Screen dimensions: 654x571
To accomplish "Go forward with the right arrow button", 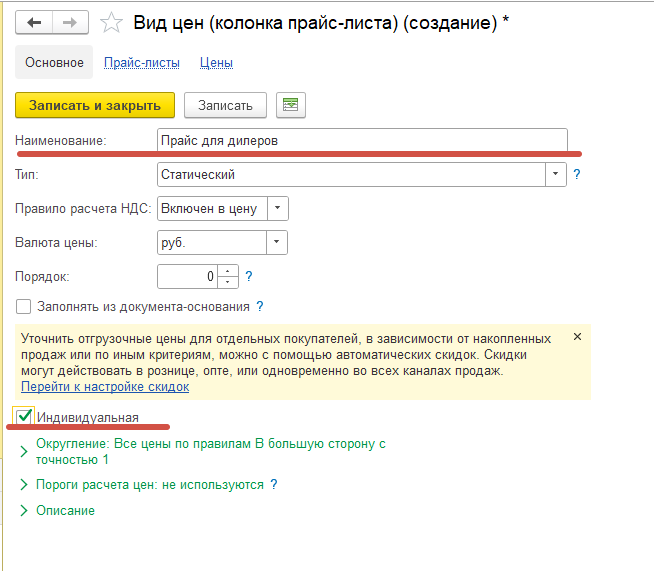I will point(70,22).
